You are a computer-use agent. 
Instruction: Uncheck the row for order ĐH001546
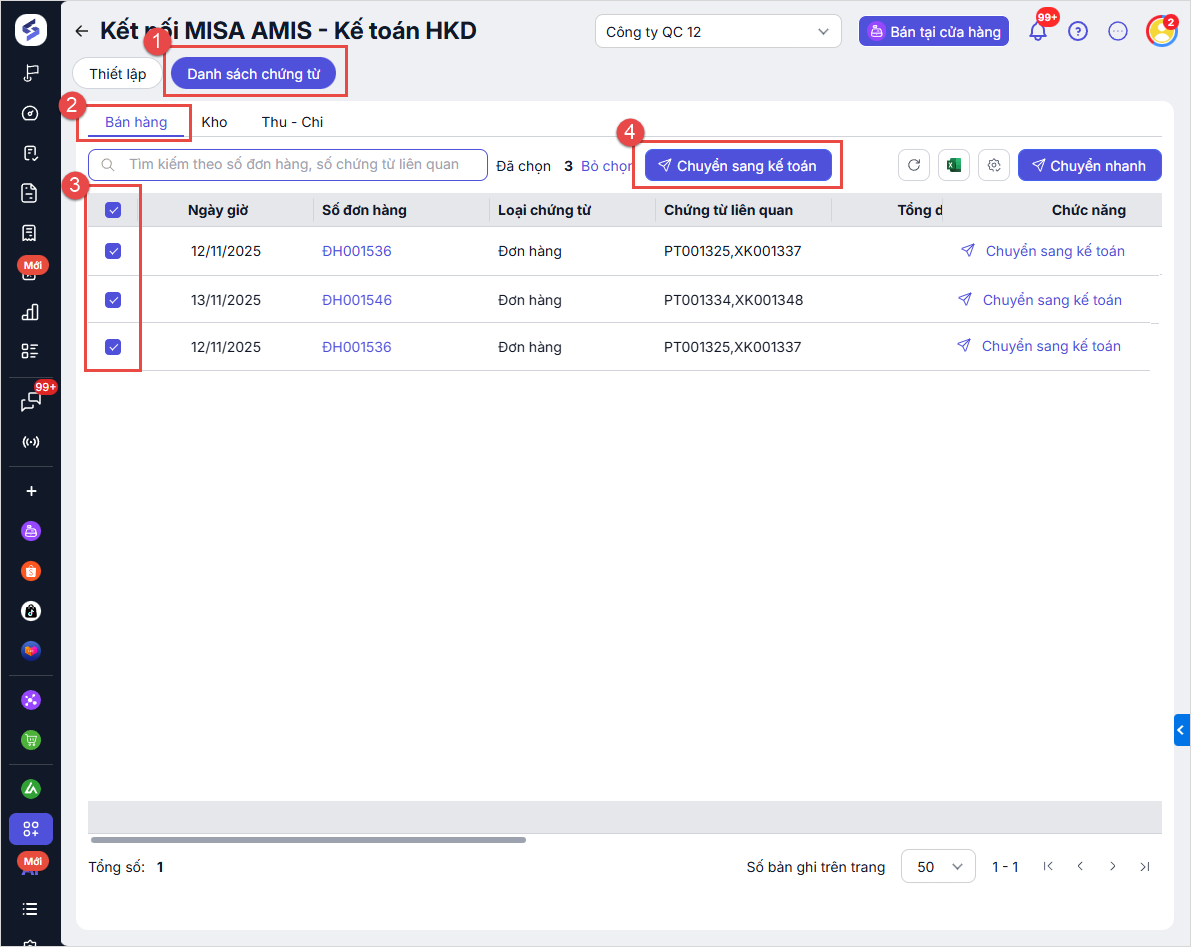point(113,300)
